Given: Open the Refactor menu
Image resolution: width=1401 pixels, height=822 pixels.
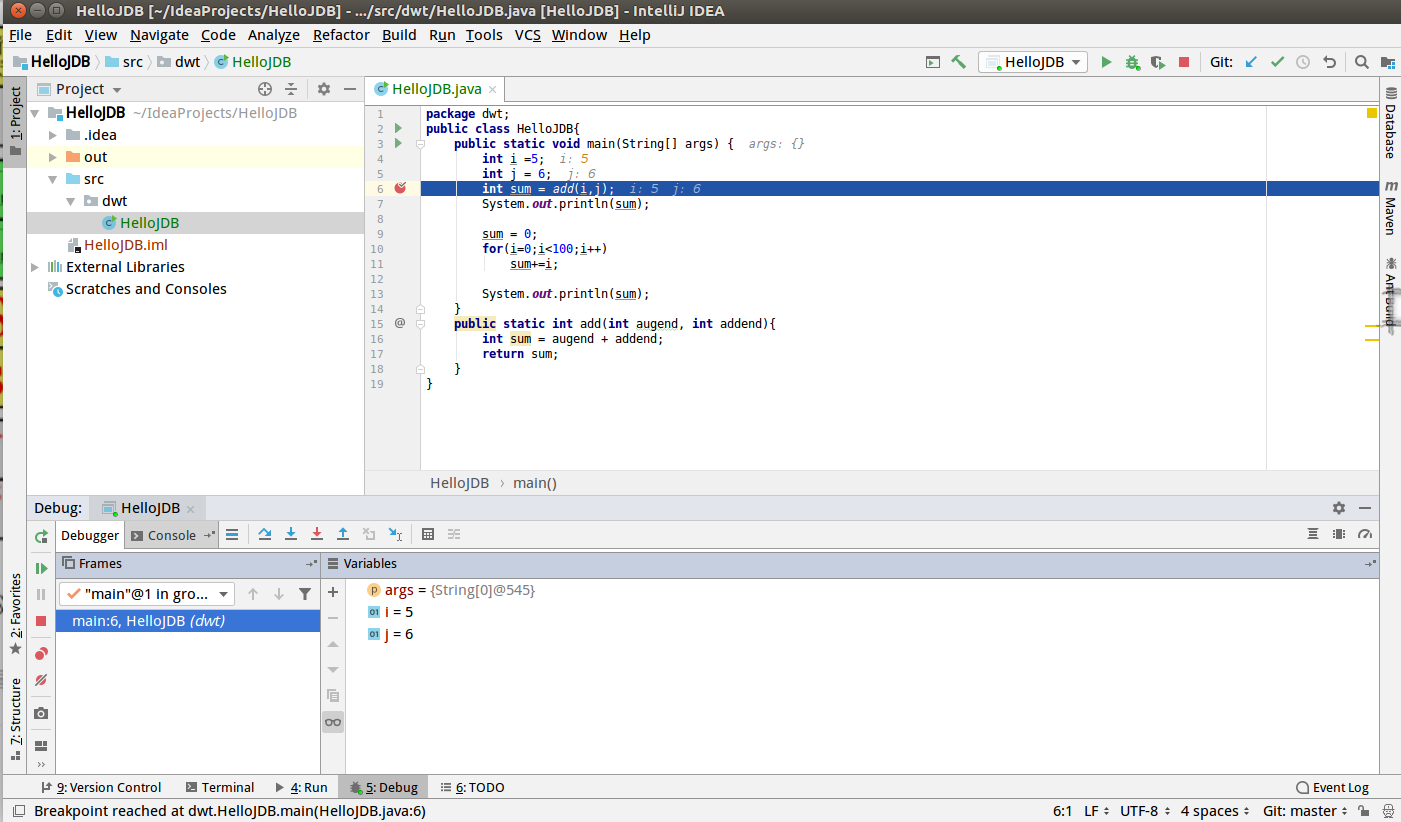Looking at the screenshot, I should 341,35.
